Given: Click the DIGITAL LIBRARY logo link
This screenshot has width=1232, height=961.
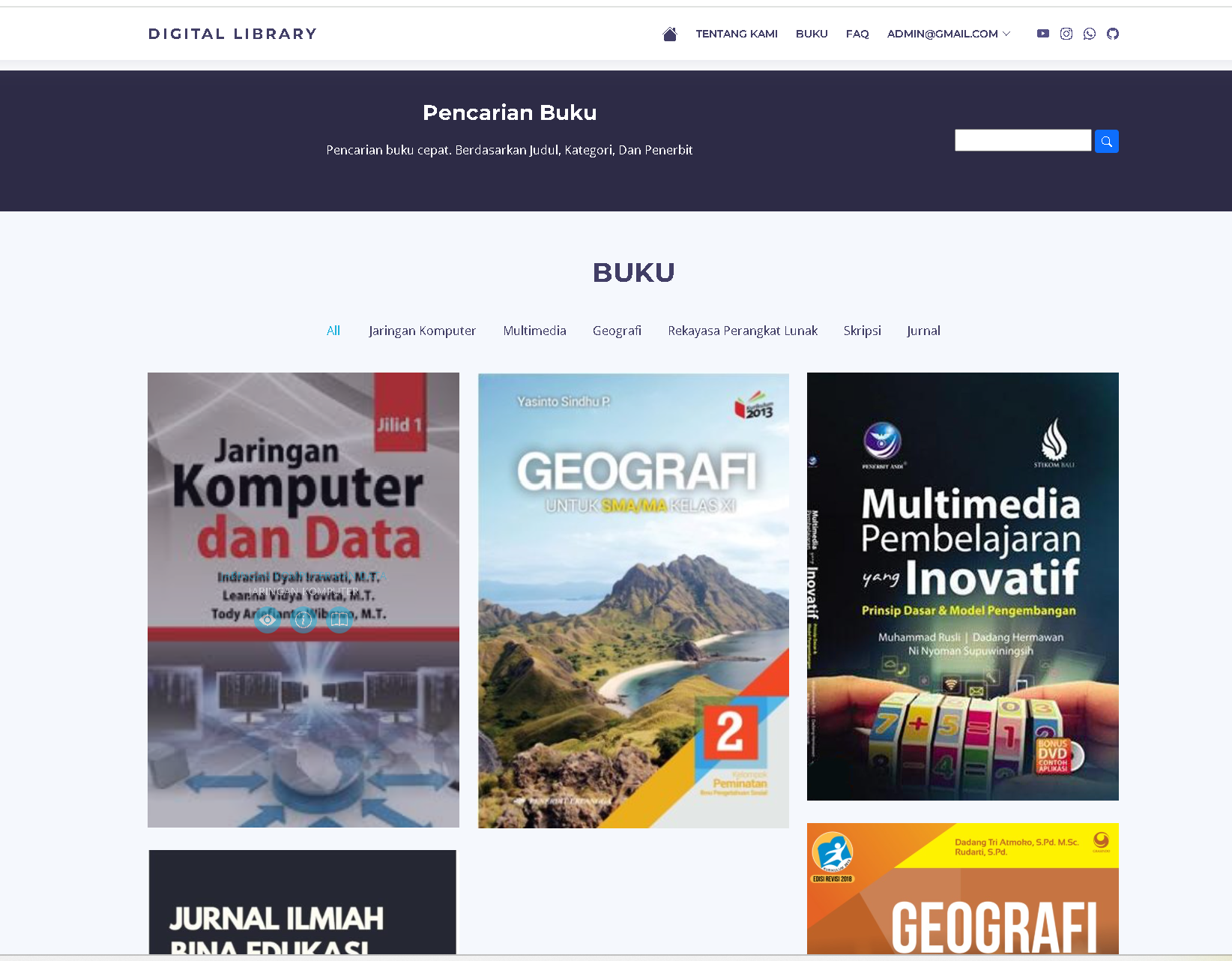Looking at the screenshot, I should point(232,34).
